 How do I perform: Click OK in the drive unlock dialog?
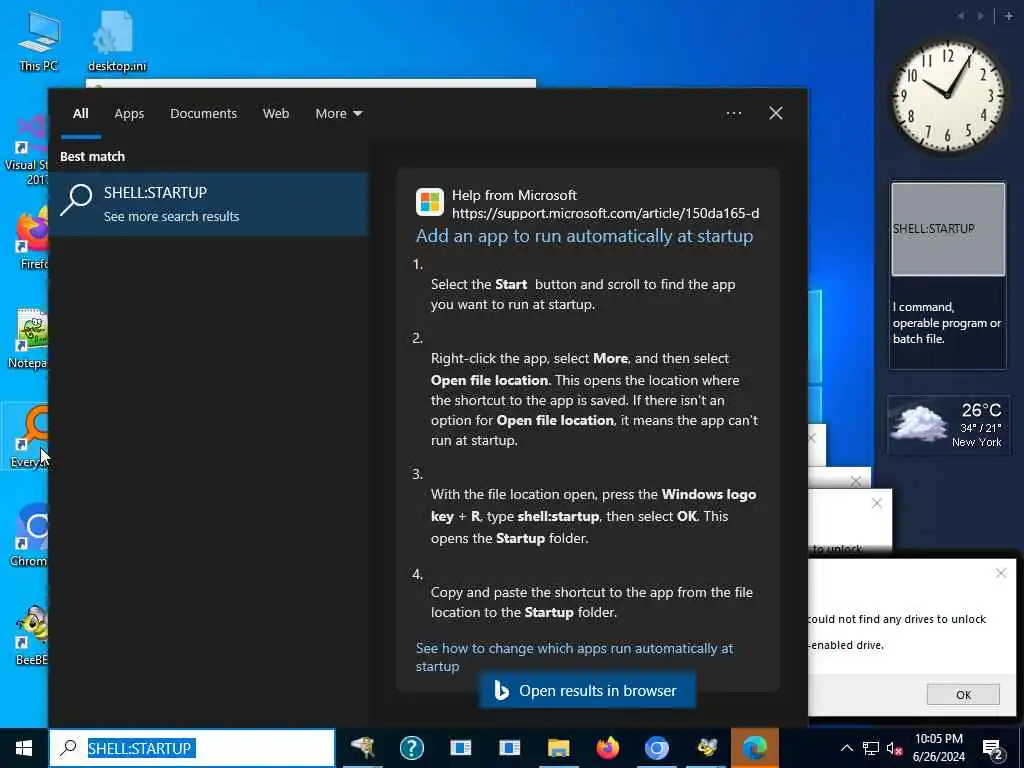point(963,694)
